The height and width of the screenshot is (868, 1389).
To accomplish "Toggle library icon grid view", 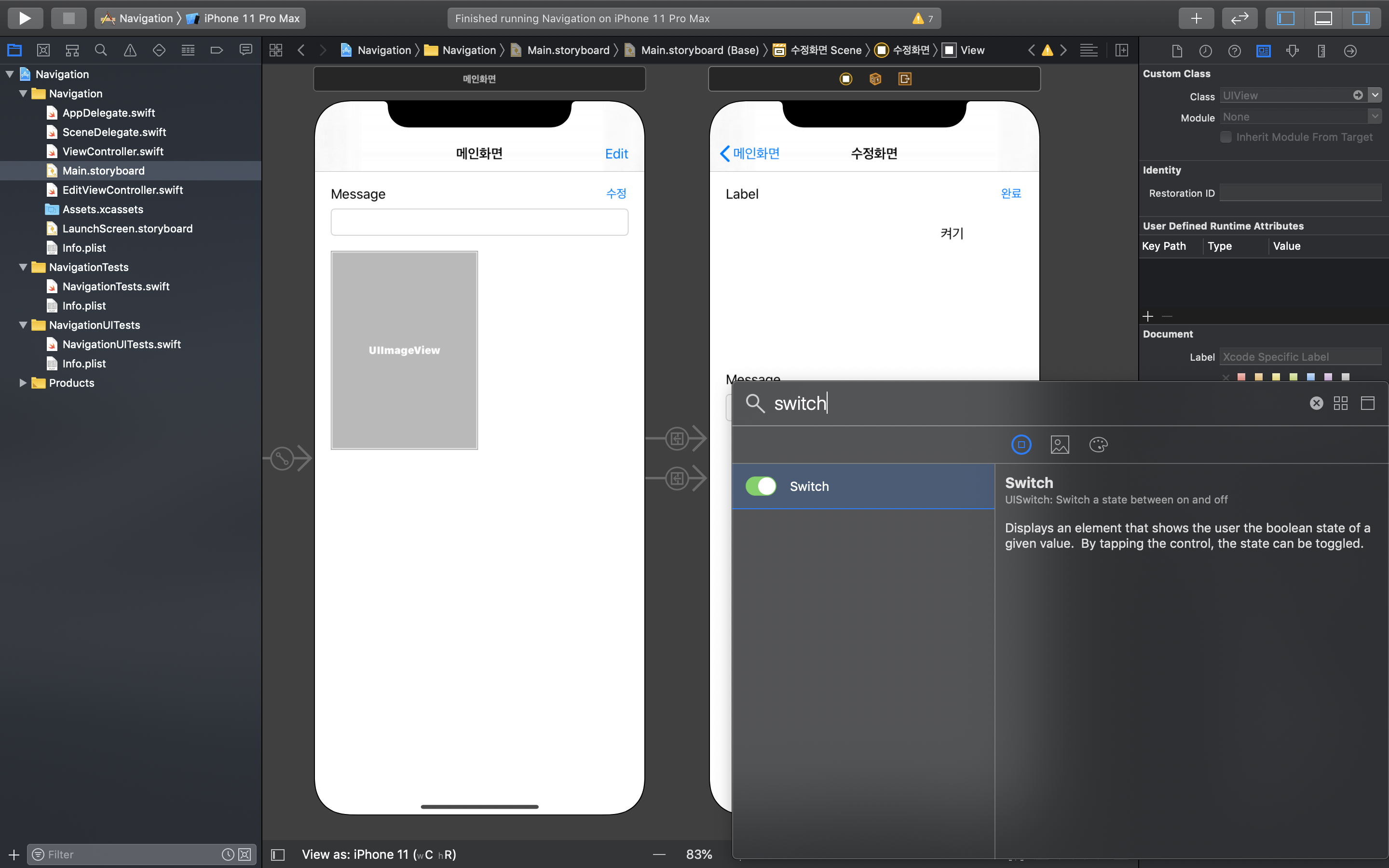I will (x=1340, y=403).
